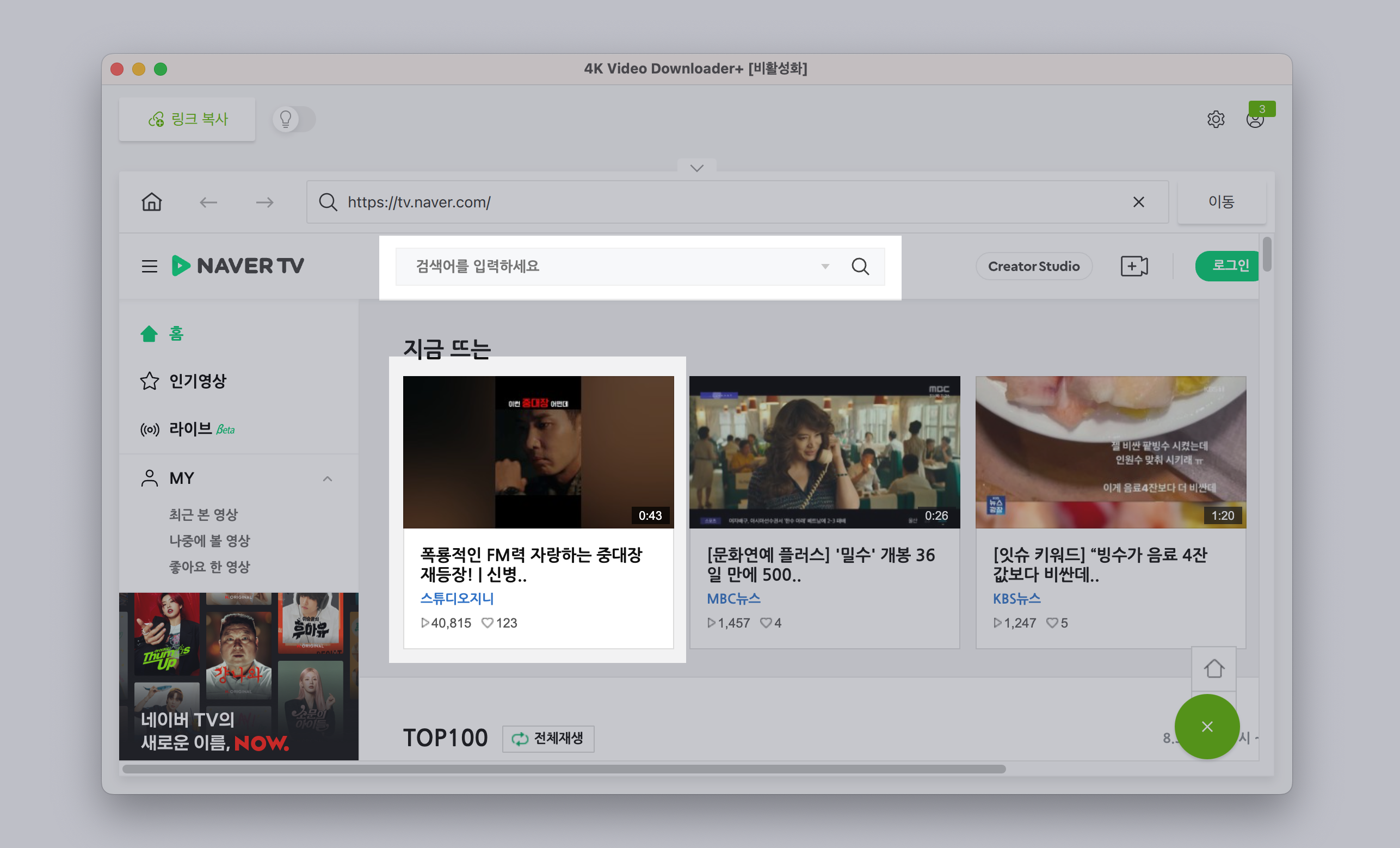Open the KBS뉴스 channel link
Screen dimensions: 1400x848
click(x=1016, y=599)
